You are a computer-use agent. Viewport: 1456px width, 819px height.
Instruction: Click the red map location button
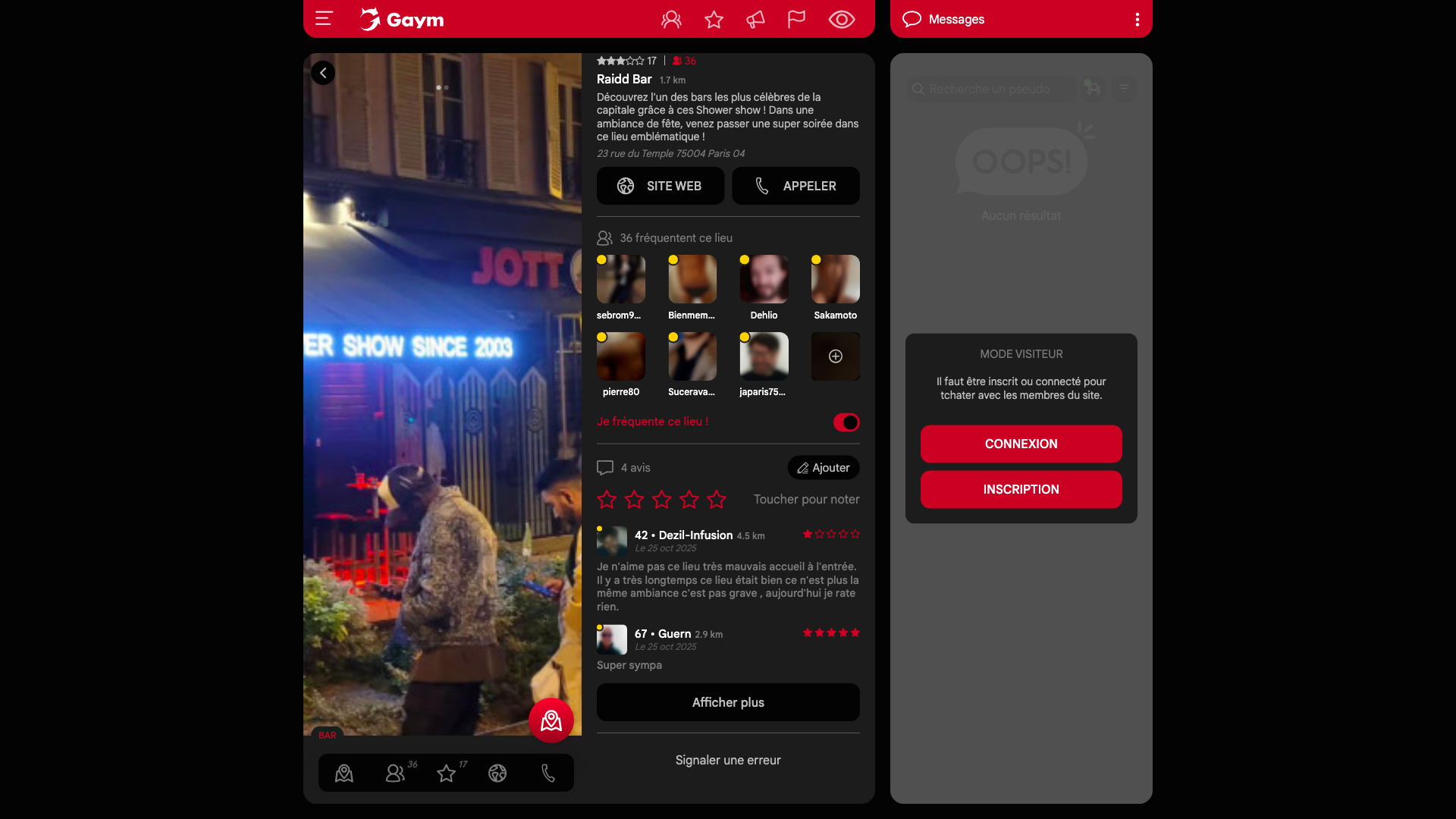551,720
